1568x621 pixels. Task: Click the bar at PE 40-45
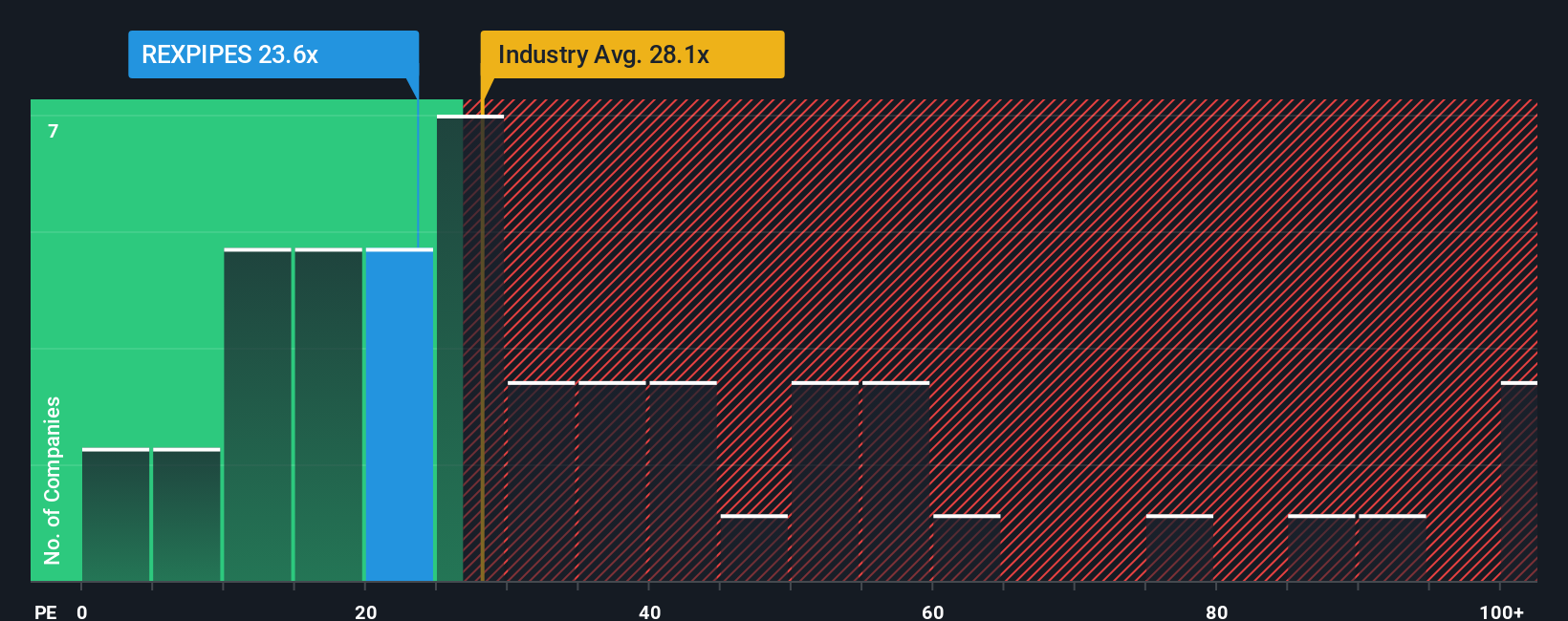(684, 482)
